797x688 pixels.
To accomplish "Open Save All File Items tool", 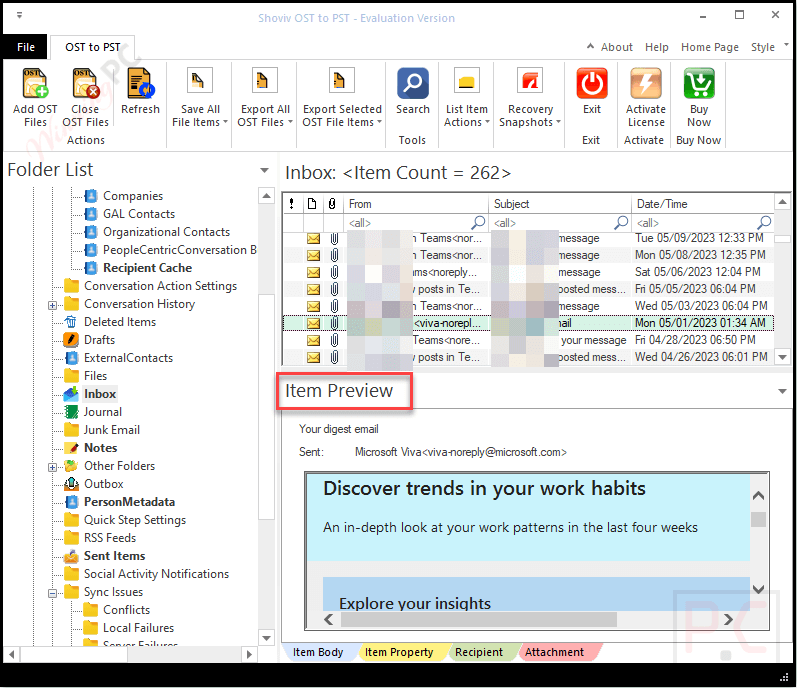I will (x=200, y=98).
